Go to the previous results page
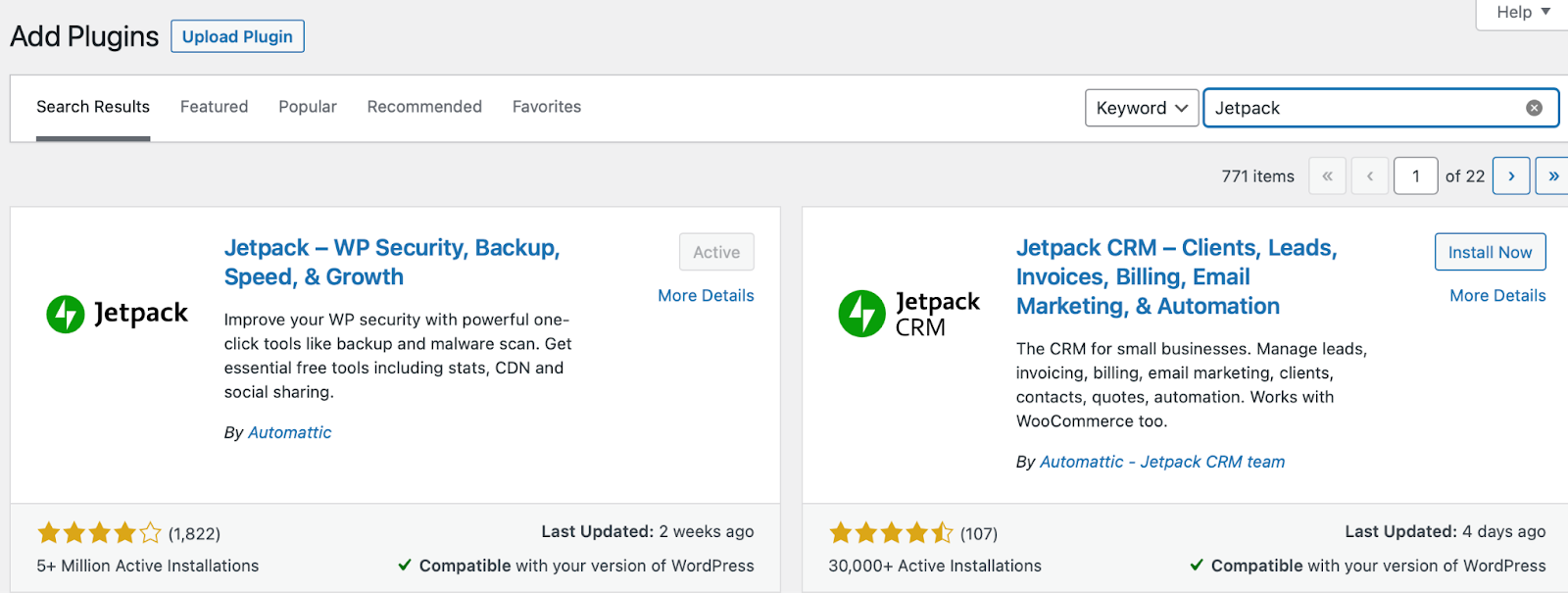Image resolution: width=1568 pixels, height=593 pixels. coord(1370,176)
